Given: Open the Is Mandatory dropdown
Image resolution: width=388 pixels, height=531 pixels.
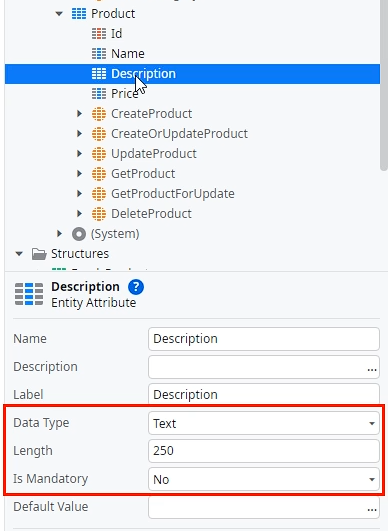Looking at the screenshot, I should (x=264, y=479).
